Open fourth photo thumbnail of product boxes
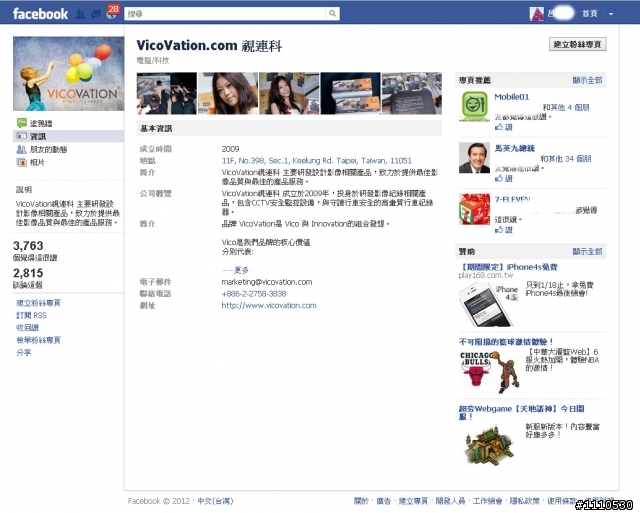640x513 pixels. (x=350, y=93)
